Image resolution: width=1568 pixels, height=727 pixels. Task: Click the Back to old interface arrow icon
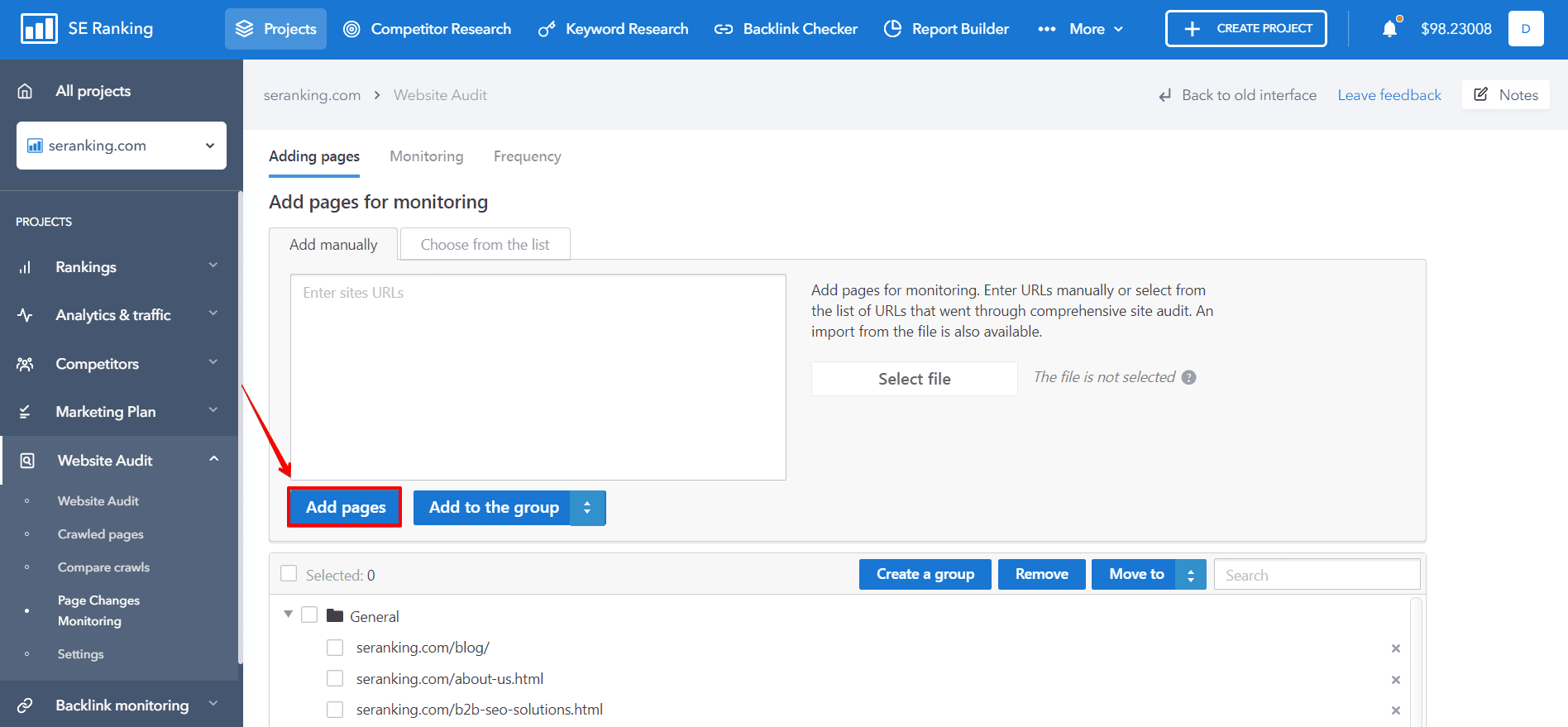1165,96
